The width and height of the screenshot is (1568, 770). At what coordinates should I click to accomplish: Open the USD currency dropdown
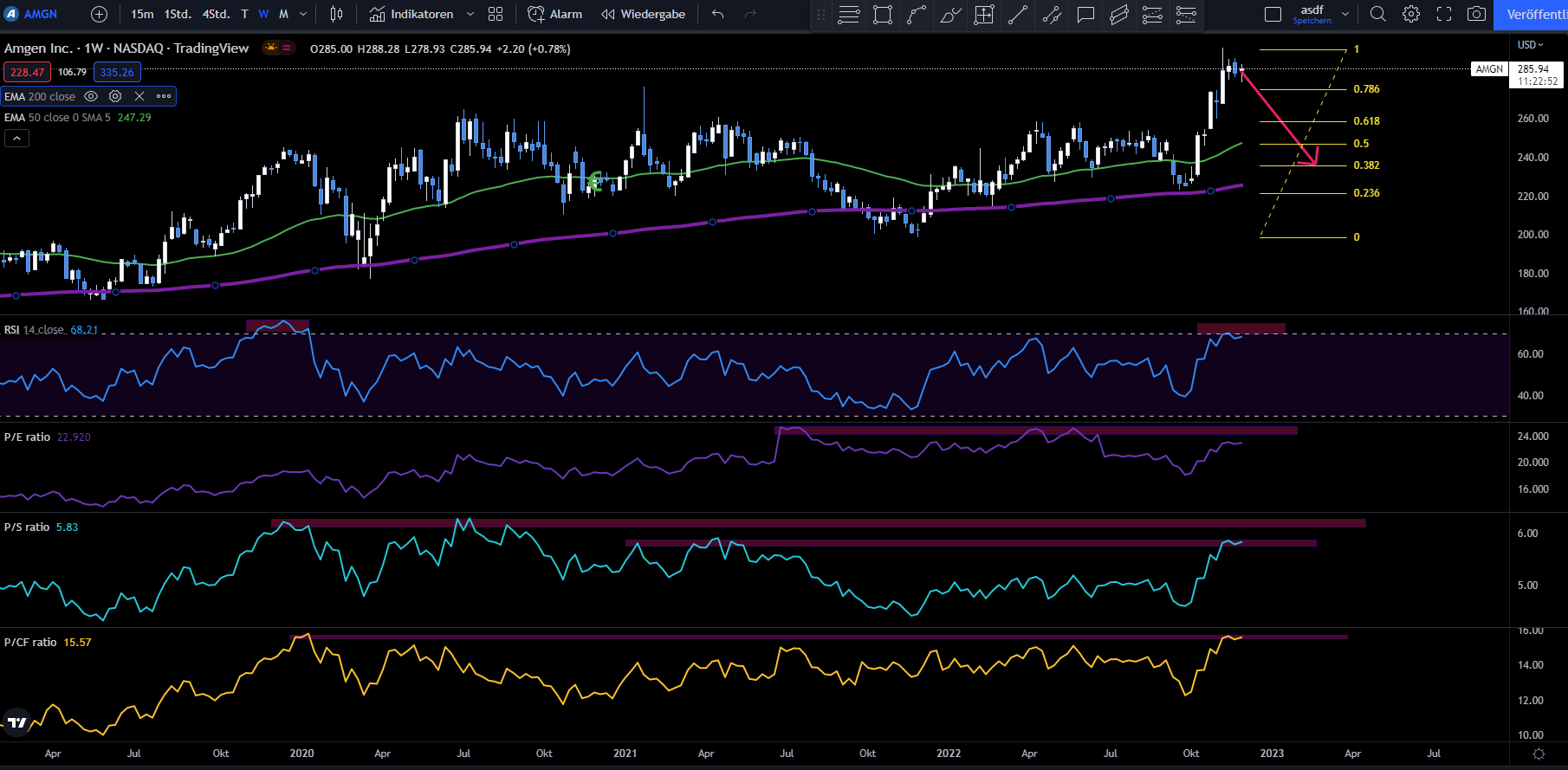click(1530, 44)
